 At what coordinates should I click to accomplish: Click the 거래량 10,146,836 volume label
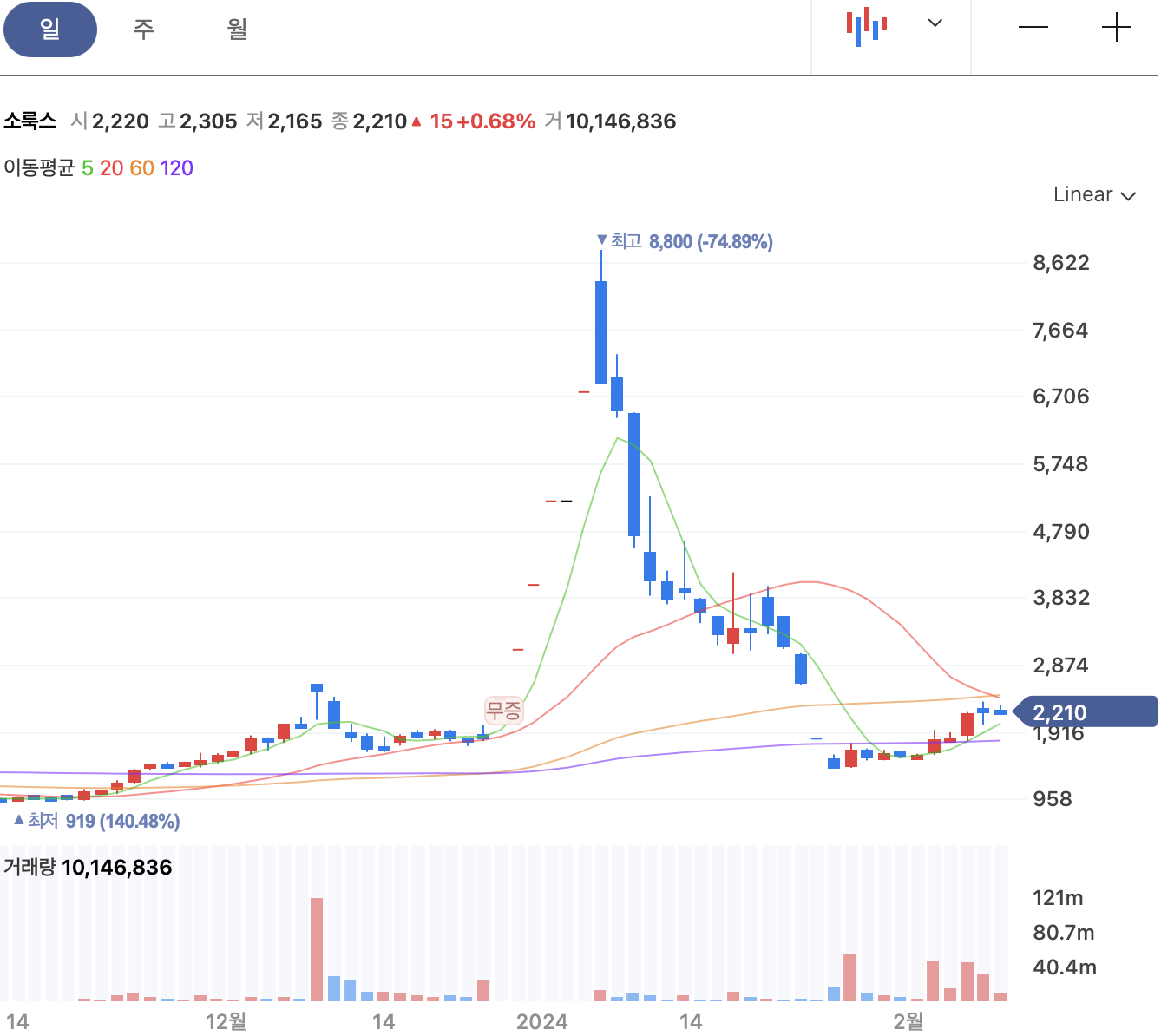[x=88, y=868]
